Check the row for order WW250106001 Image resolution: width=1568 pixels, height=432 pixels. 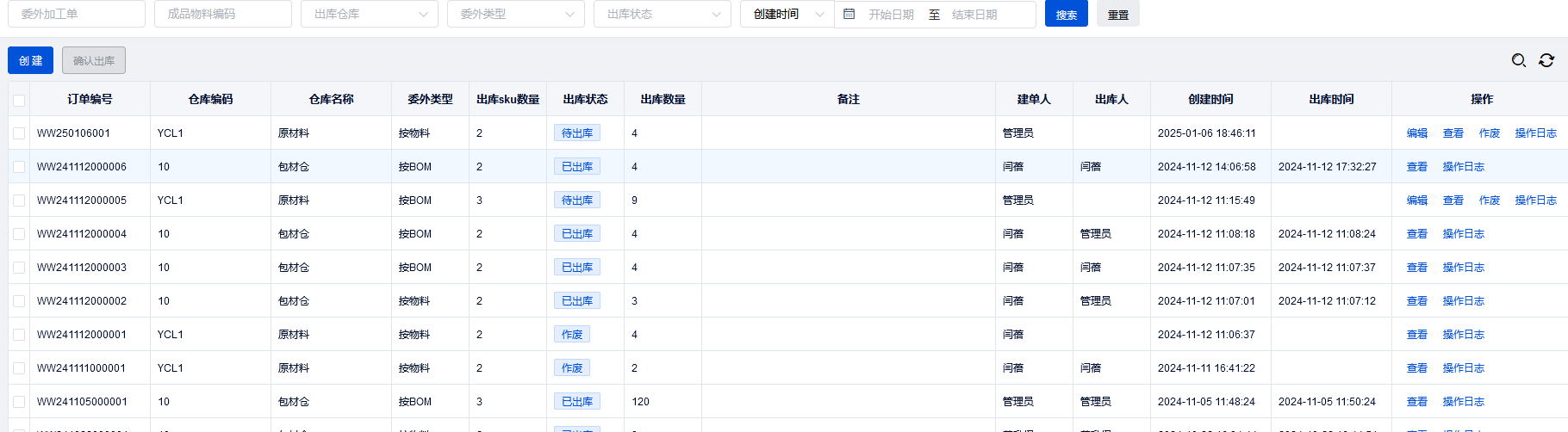pyautogui.click(x=19, y=133)
